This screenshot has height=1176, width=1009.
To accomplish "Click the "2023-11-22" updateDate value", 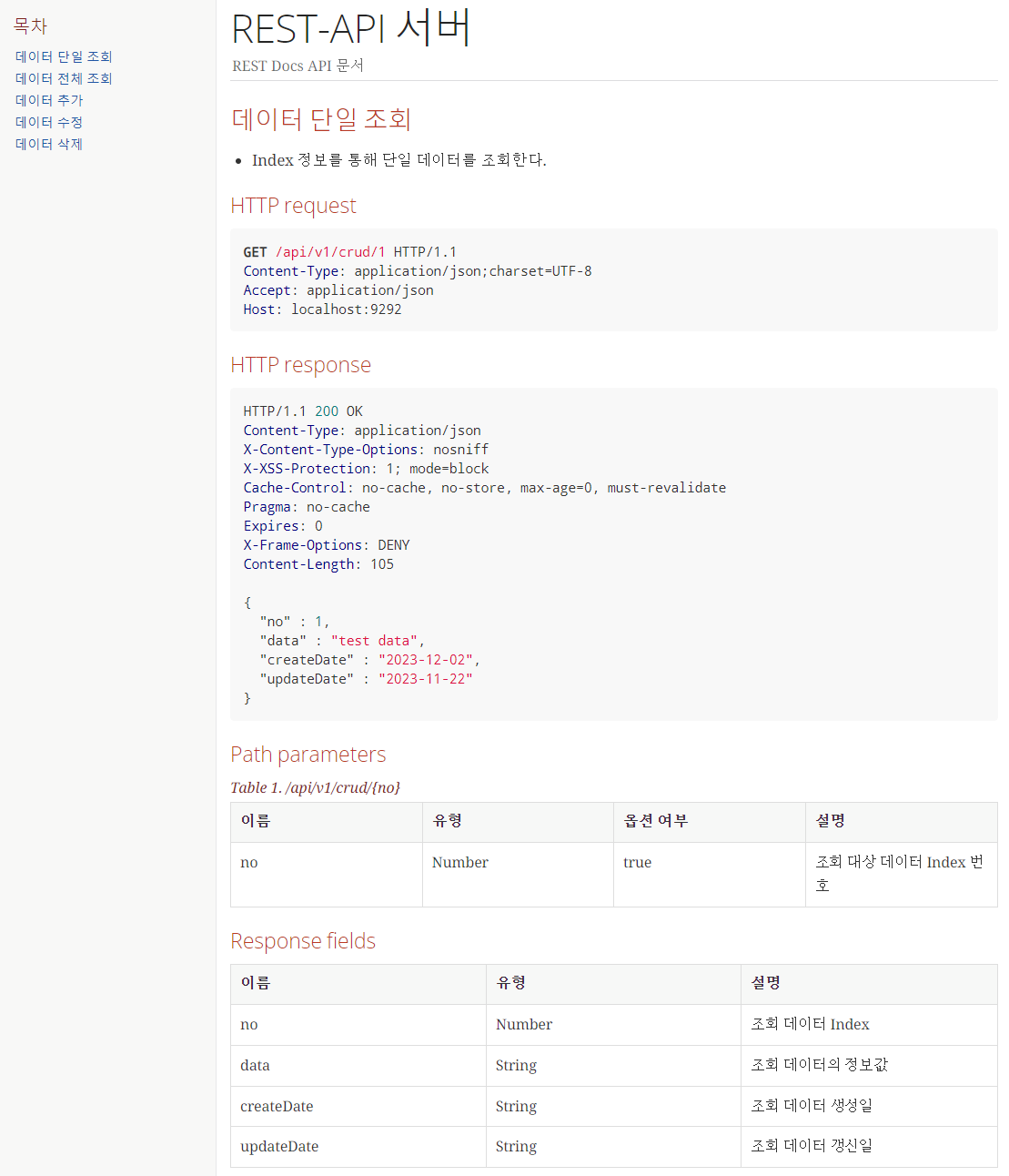I will coord(426,679).
